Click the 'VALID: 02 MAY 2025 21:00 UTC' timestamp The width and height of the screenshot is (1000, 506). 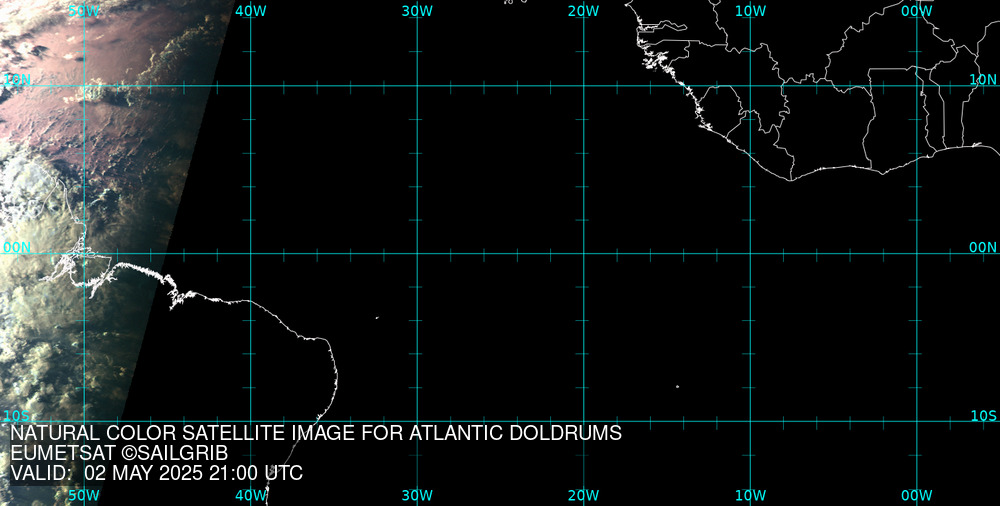(157, 473)
